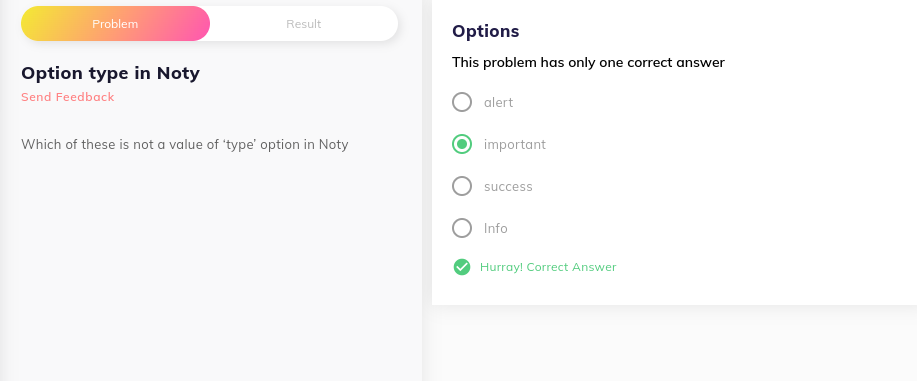Click the gray area beneath the Options card
This screenshot has width=917, height=381.
(673, 345)
